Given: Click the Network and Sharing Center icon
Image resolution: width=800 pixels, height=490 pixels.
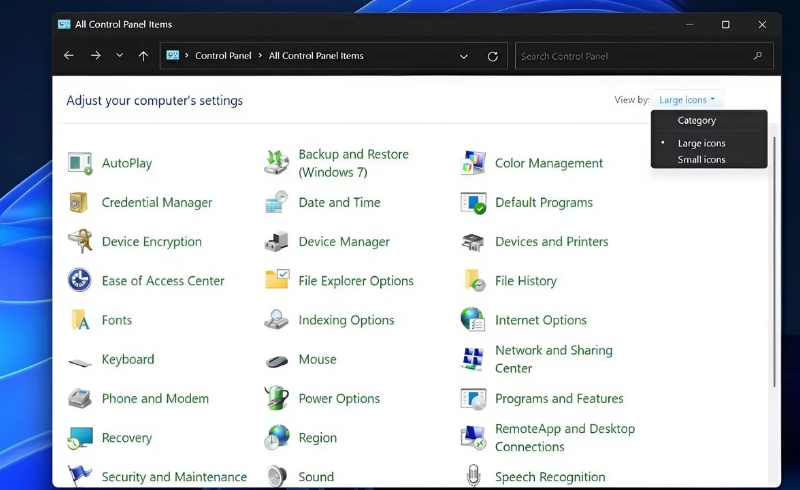Looking at the screenshot, I should pyautogui.click(x=473, y=359).
